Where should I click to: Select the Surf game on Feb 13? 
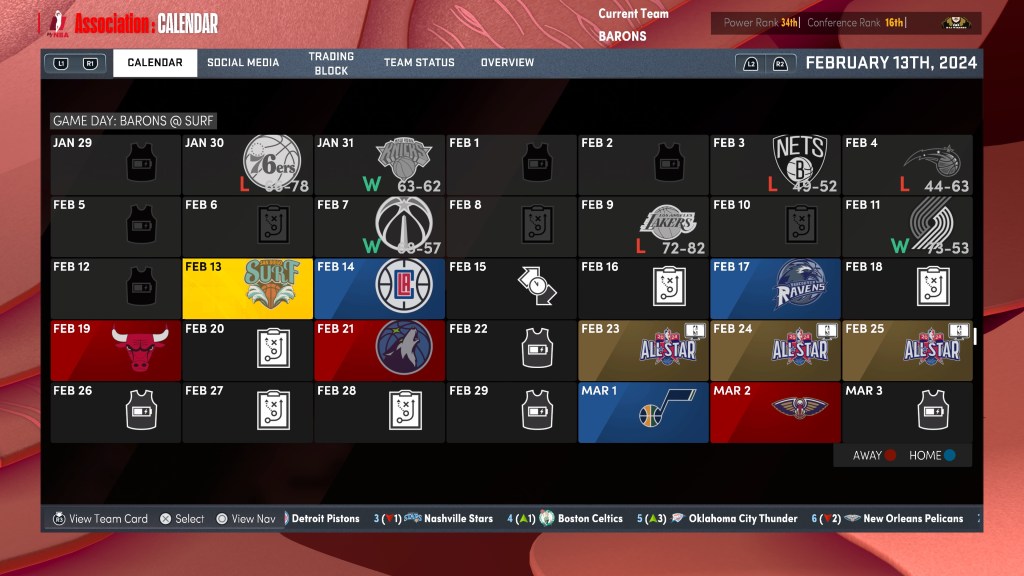point(247,288)
